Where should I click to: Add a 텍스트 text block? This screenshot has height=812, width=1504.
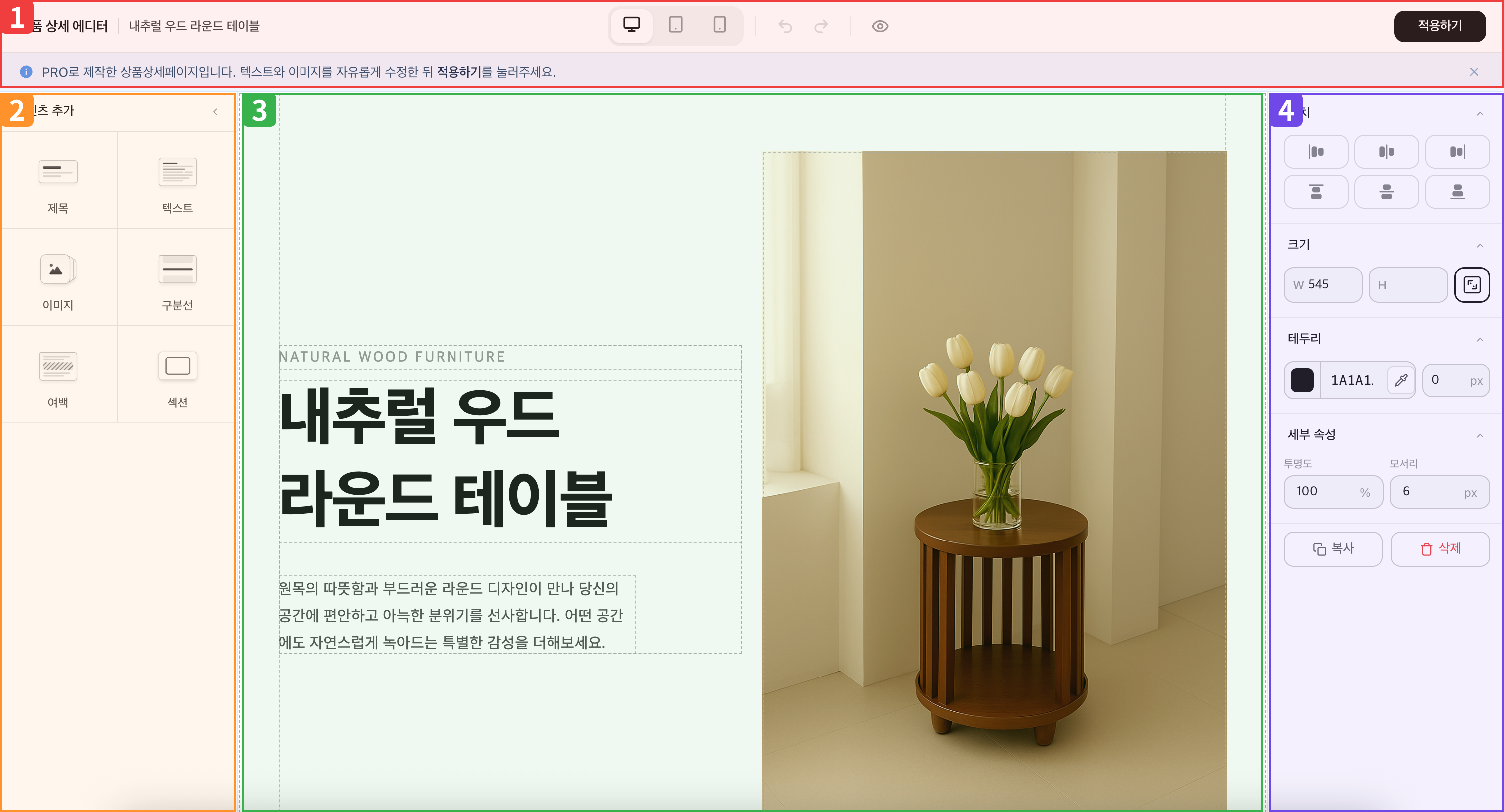coord(177,181)
